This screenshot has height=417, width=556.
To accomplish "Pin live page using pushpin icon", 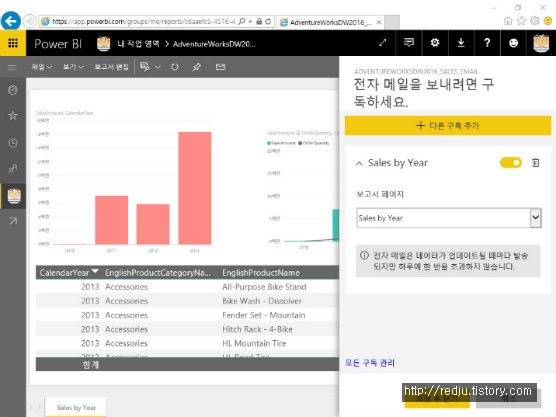I will 197,67.
